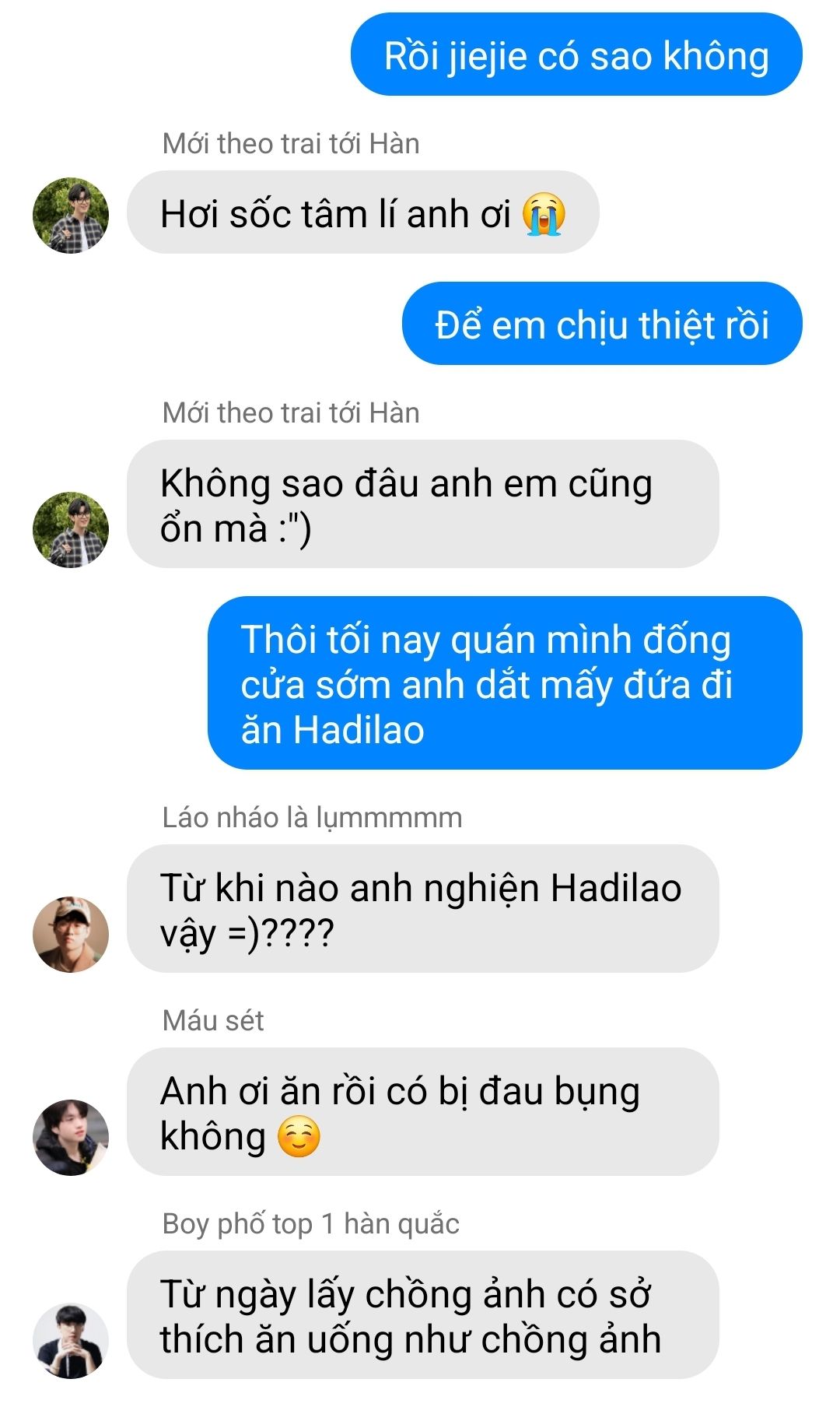
Task: Tap Máu sét's profile avatar
Action: tap(71, 1137)
